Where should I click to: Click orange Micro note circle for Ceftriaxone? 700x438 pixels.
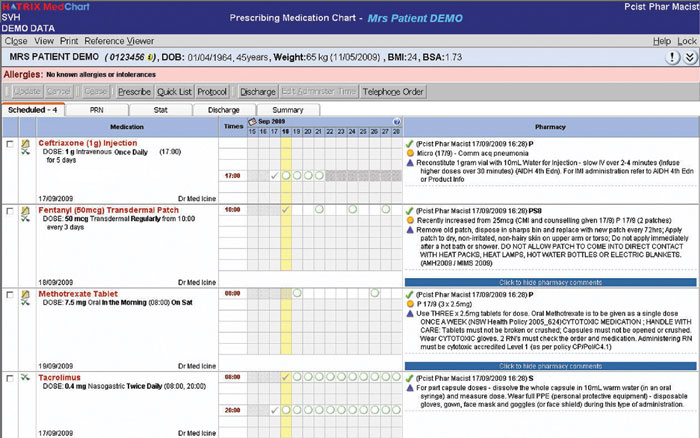point(410,153)
